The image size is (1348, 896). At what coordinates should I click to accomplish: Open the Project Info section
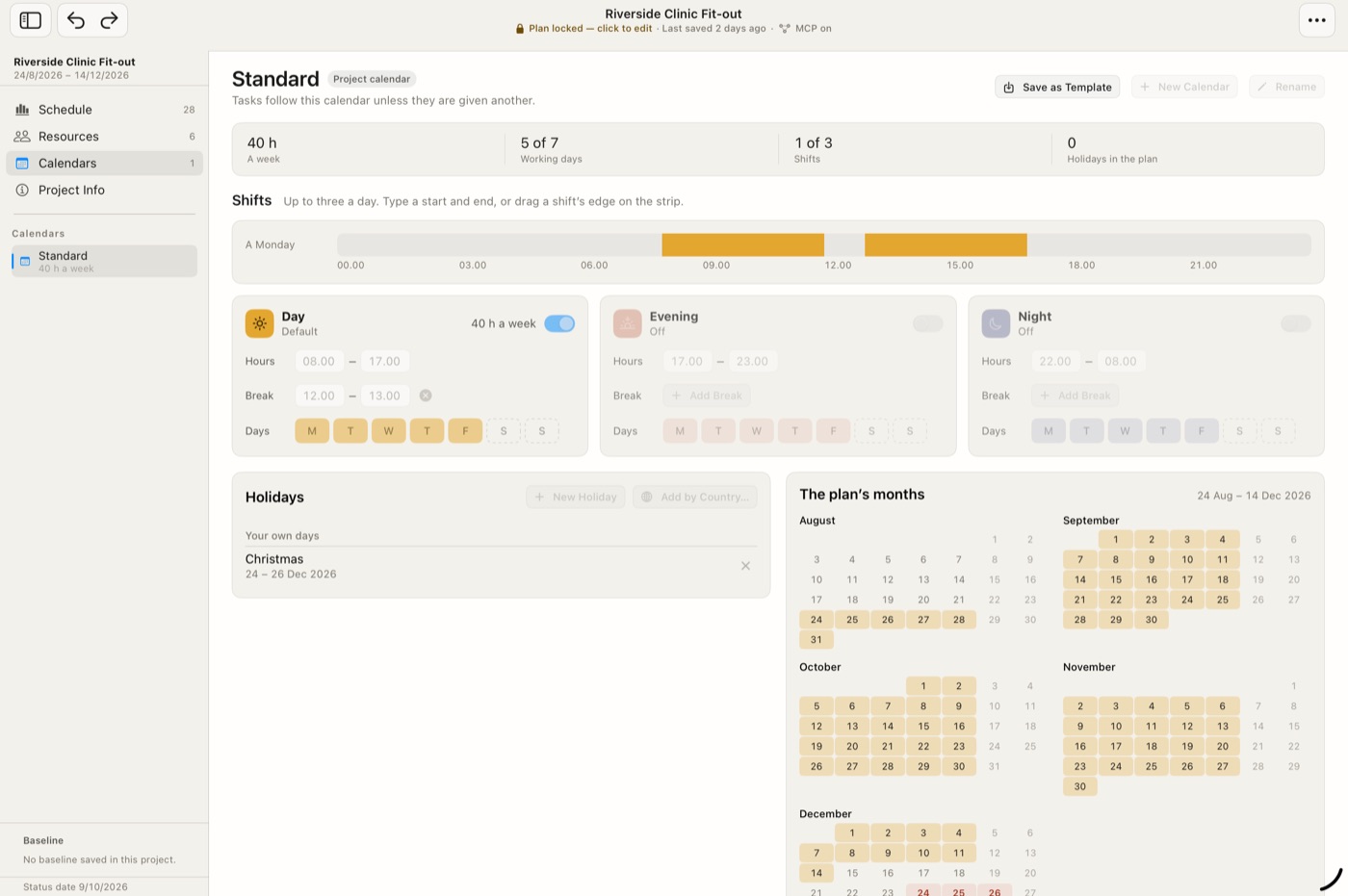coord(105,191)
